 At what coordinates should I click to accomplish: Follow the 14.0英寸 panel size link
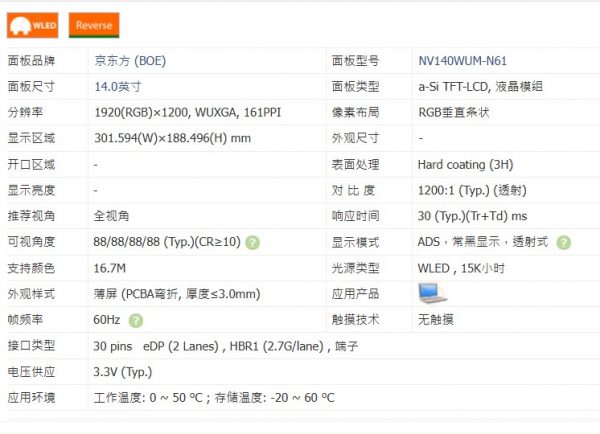coord(117,86)
